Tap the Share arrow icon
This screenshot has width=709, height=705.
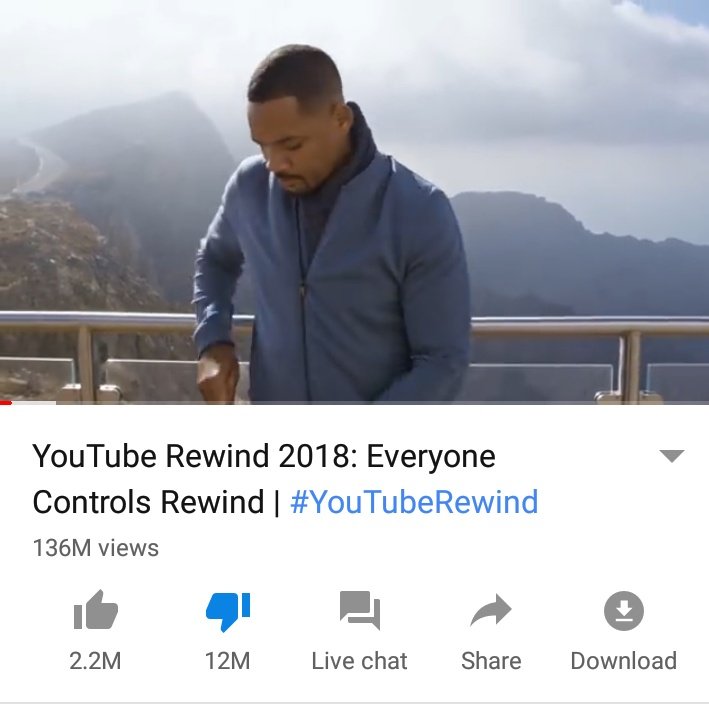(x=491, y=610)
